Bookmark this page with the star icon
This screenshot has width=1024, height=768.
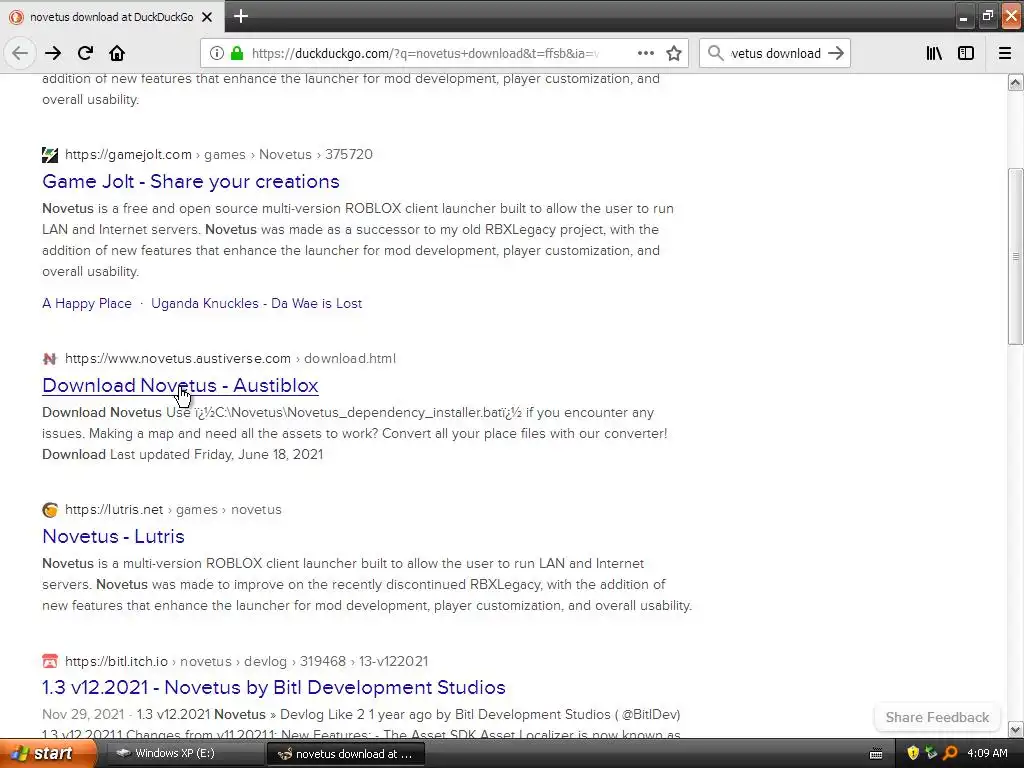674,54
